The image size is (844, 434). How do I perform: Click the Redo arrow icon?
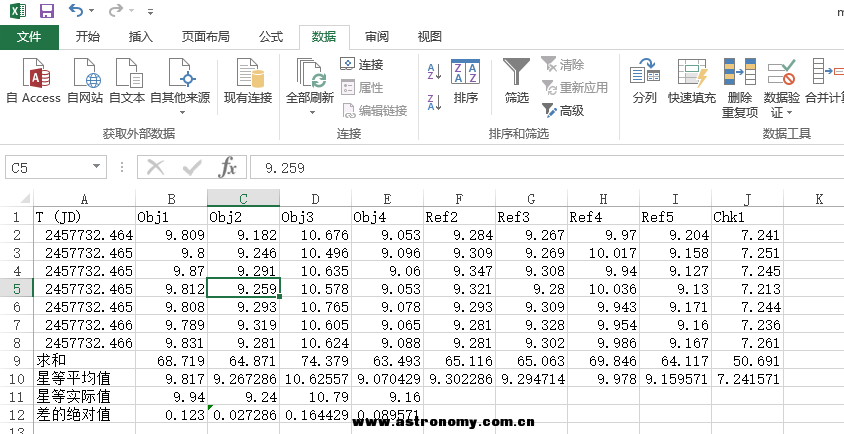tap(115, 10)
